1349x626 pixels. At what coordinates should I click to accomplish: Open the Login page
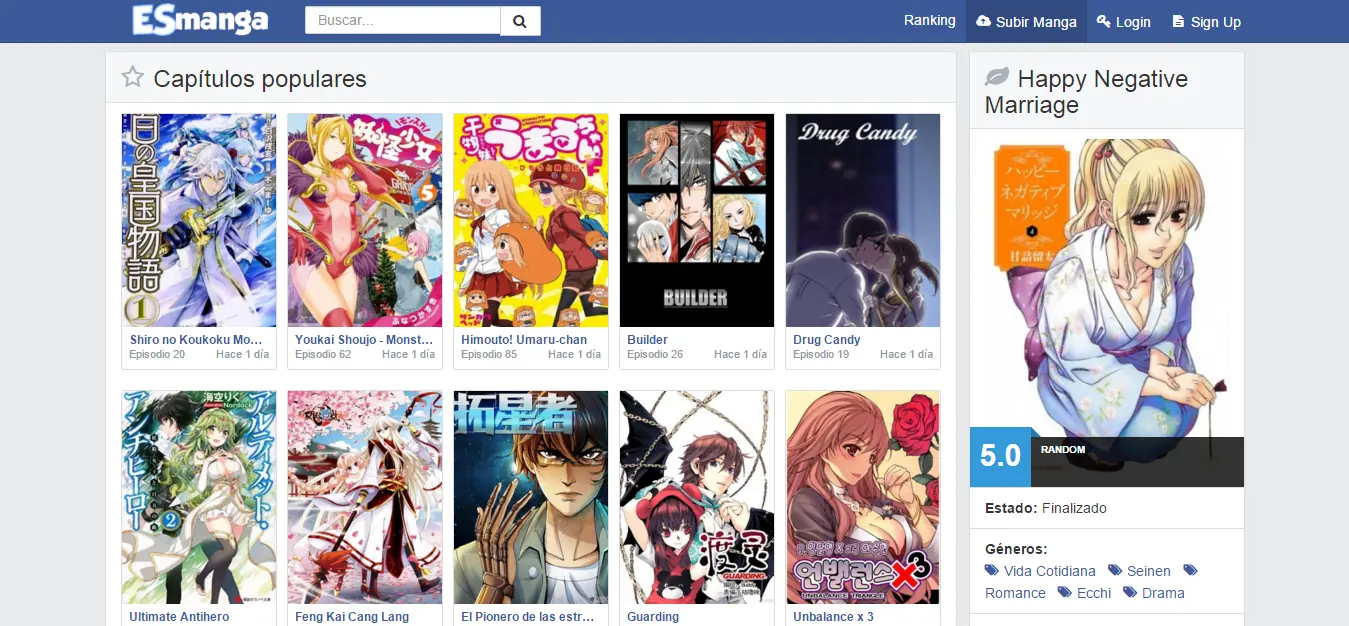(x=1123, y=21)
